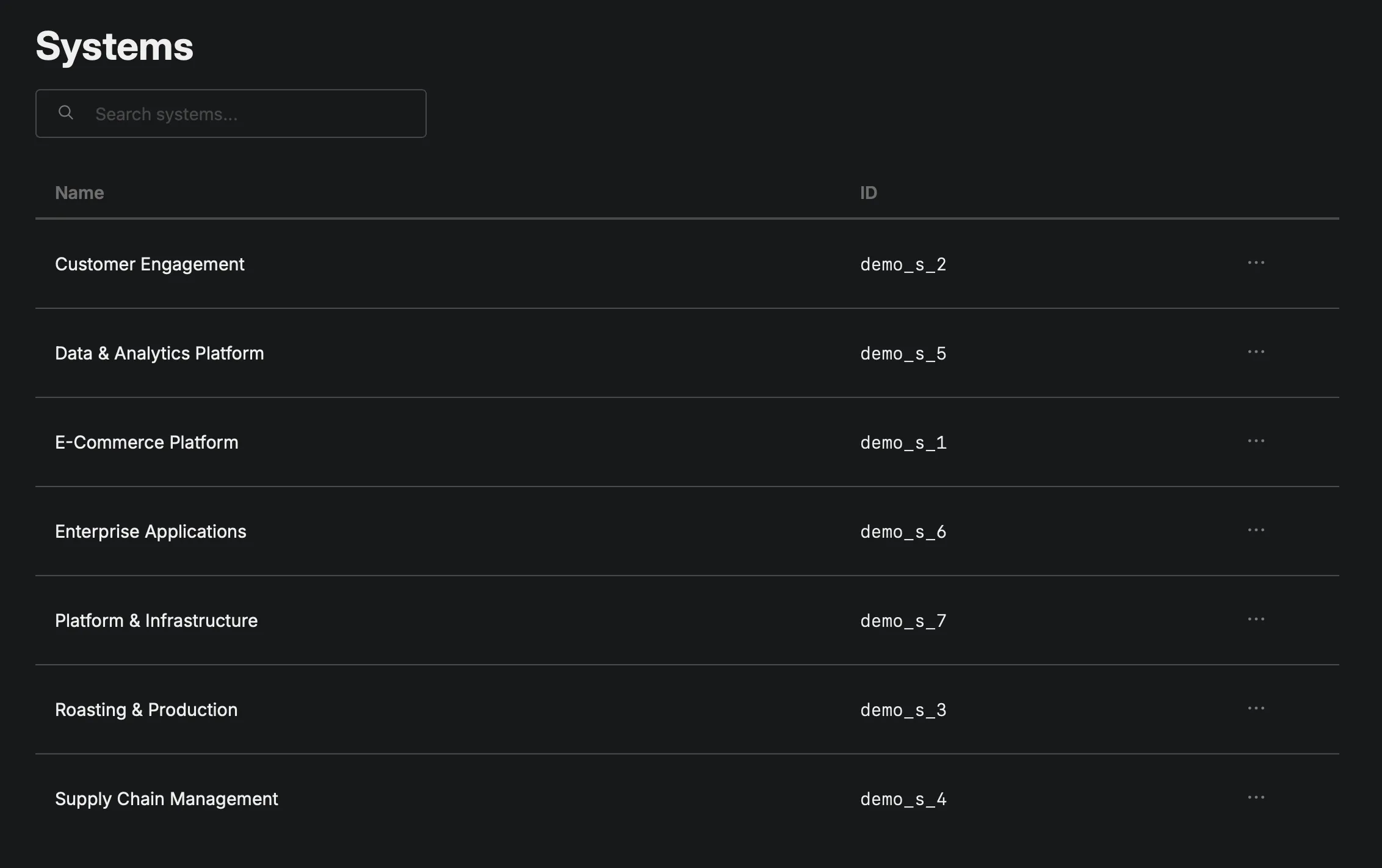The image size is (1382, 868).
Task: Click the ID column header
Action: pyautogui.click(x=868, y=193)
